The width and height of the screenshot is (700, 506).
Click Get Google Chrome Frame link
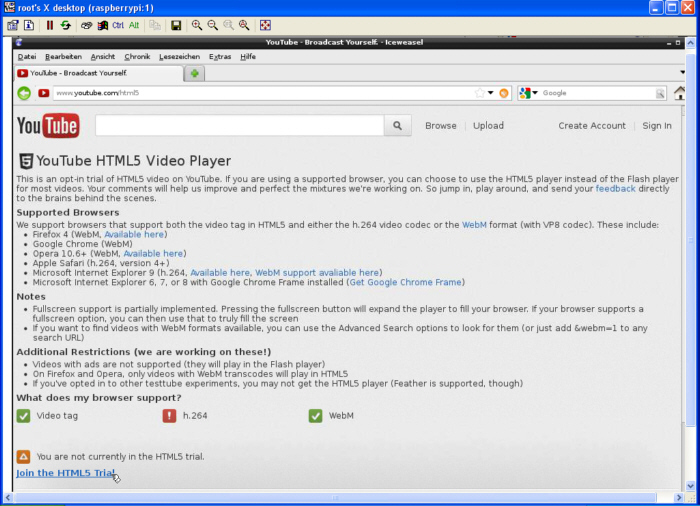coord(405,282)
